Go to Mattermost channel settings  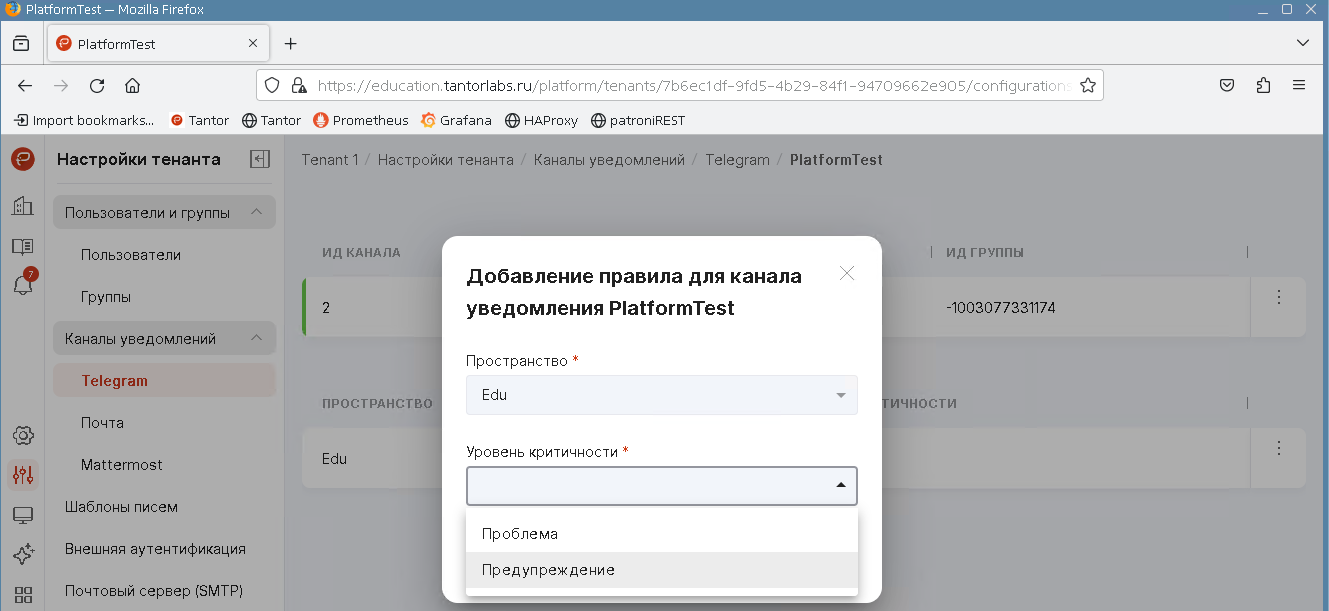pyautogui.click(x=122, y=465)
